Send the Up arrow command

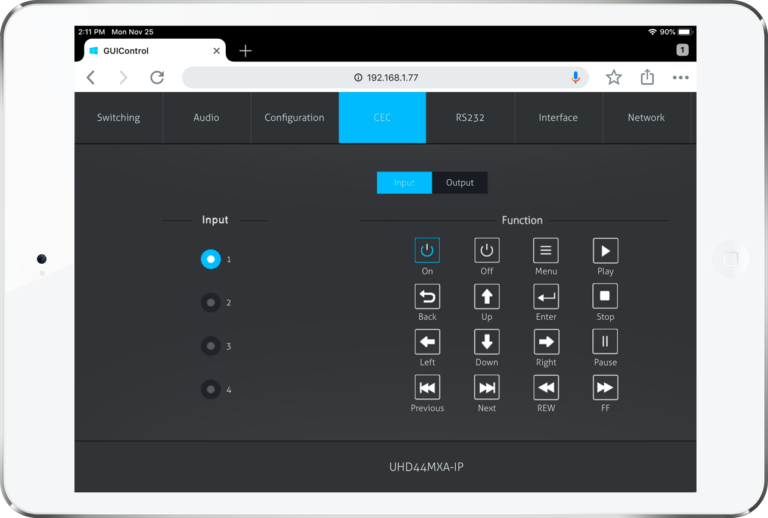pyautogui.click(x=487, y=296)
